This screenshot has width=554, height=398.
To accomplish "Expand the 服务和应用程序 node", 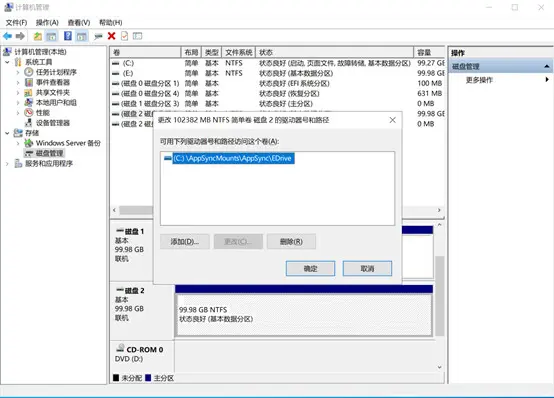I will (x=7, y=164).
